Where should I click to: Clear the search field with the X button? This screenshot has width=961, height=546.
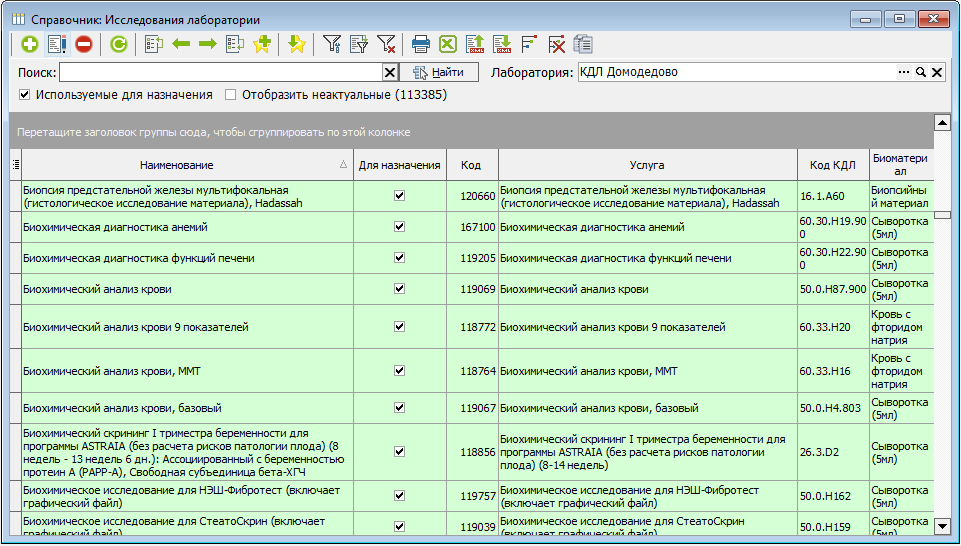[x=390, y=72]
